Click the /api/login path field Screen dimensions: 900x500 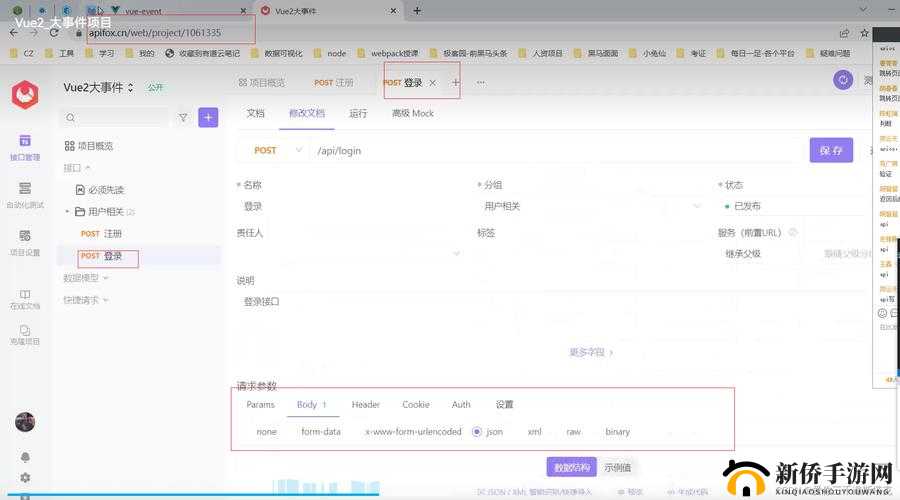tap(557, 150)
